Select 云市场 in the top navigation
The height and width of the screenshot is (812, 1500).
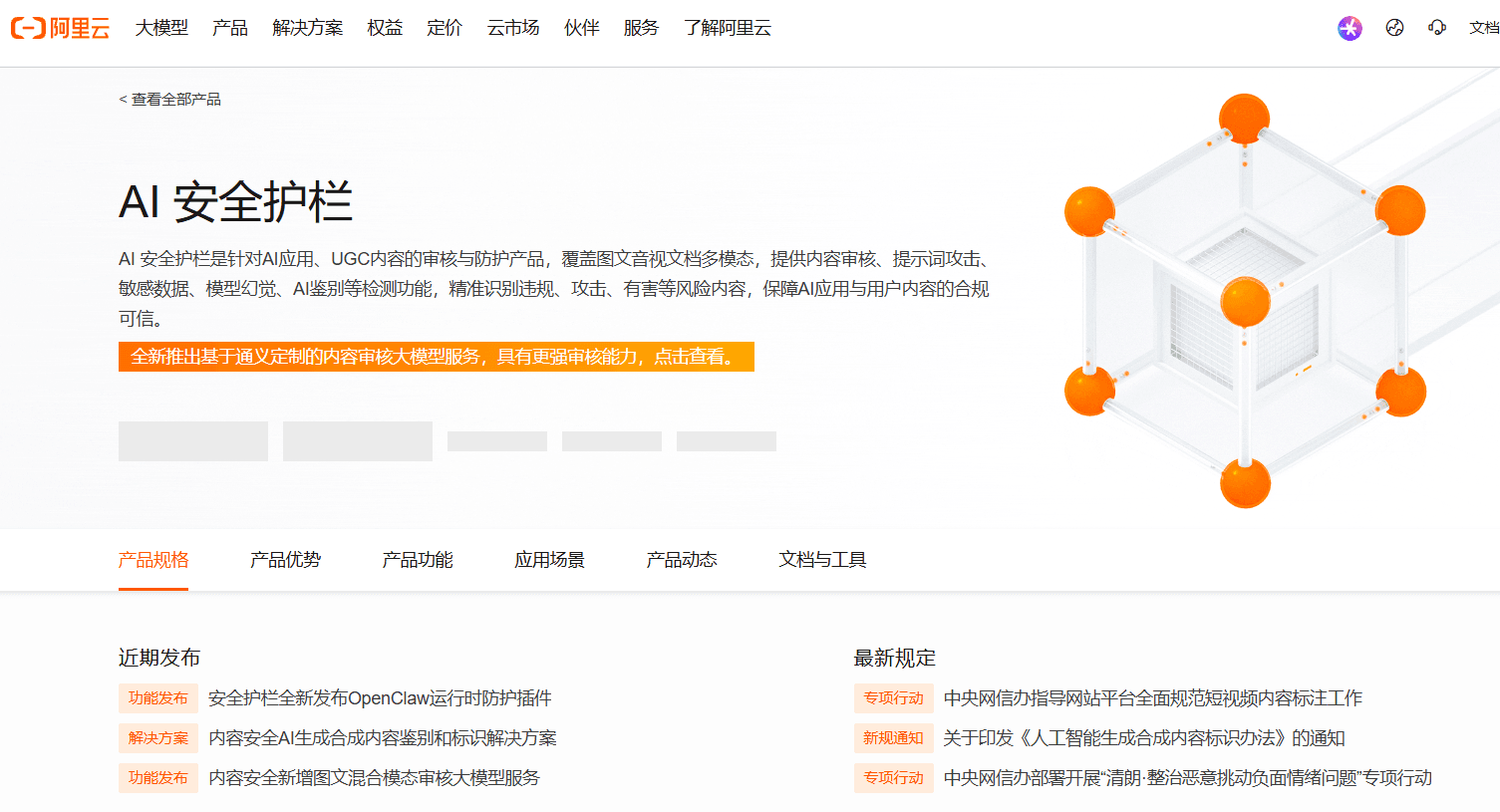pyautogui.click(x=513, y=28)
